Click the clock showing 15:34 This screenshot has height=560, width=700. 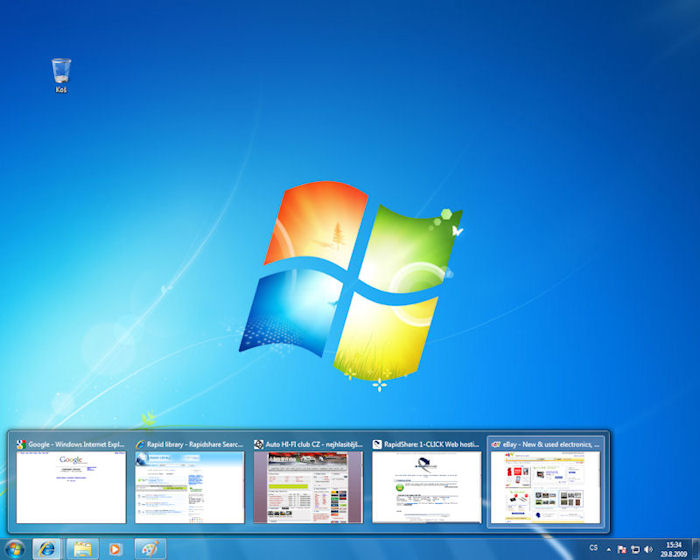pyautogui.click(x=672, y=549)
